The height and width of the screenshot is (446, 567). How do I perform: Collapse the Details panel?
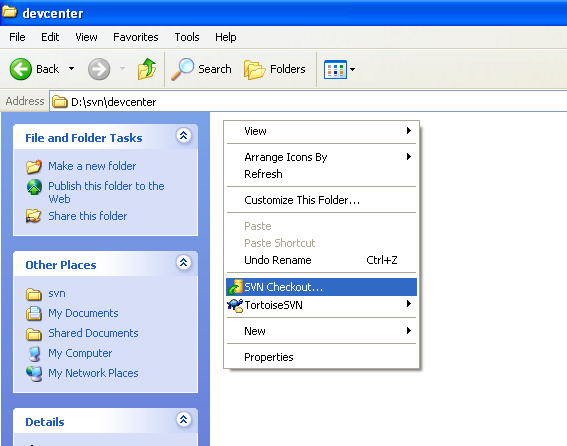click(183, 420)
